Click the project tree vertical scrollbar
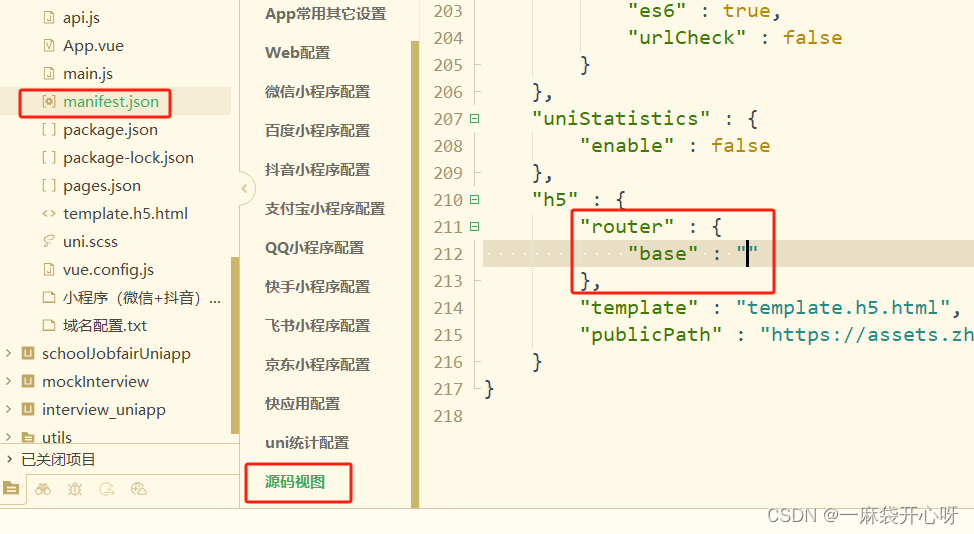Viewport: 974px width, 534px height. coord(235,345)
